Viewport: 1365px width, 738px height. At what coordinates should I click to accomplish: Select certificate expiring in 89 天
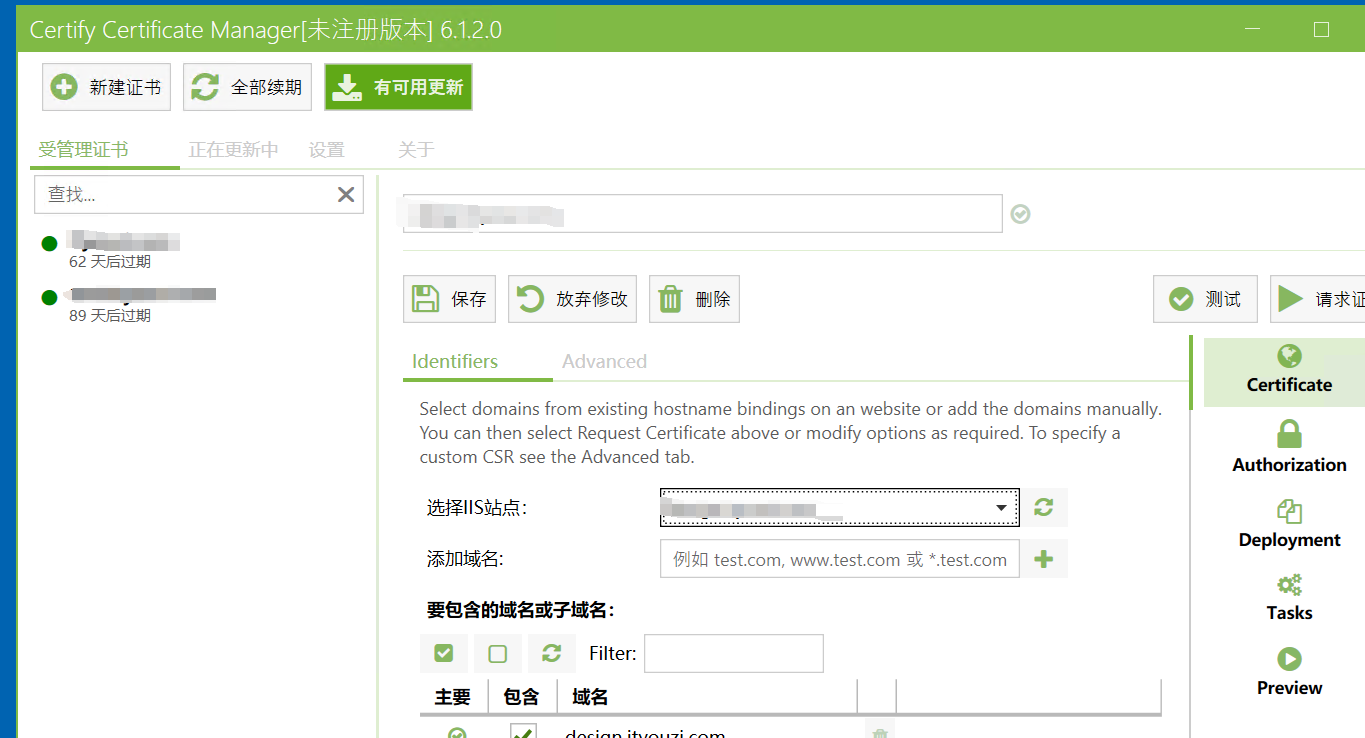(198, 305)
